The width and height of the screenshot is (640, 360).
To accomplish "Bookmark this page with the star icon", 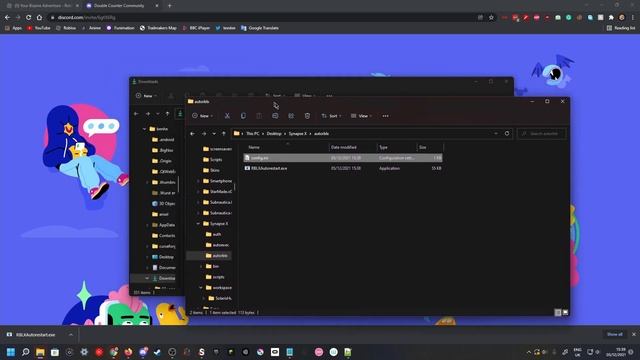I will (x=491, y=18).
